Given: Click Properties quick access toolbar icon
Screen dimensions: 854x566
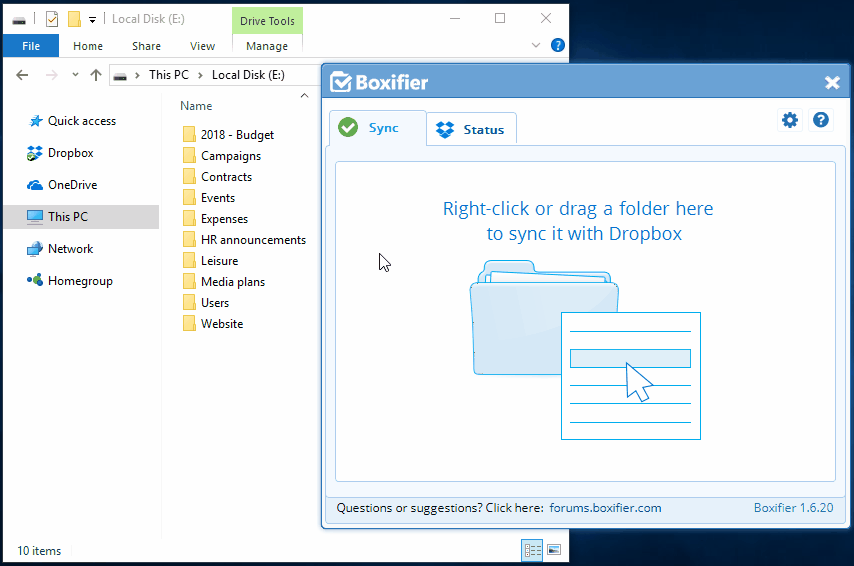Looking at the screenshot, I should tap(52, 20).
